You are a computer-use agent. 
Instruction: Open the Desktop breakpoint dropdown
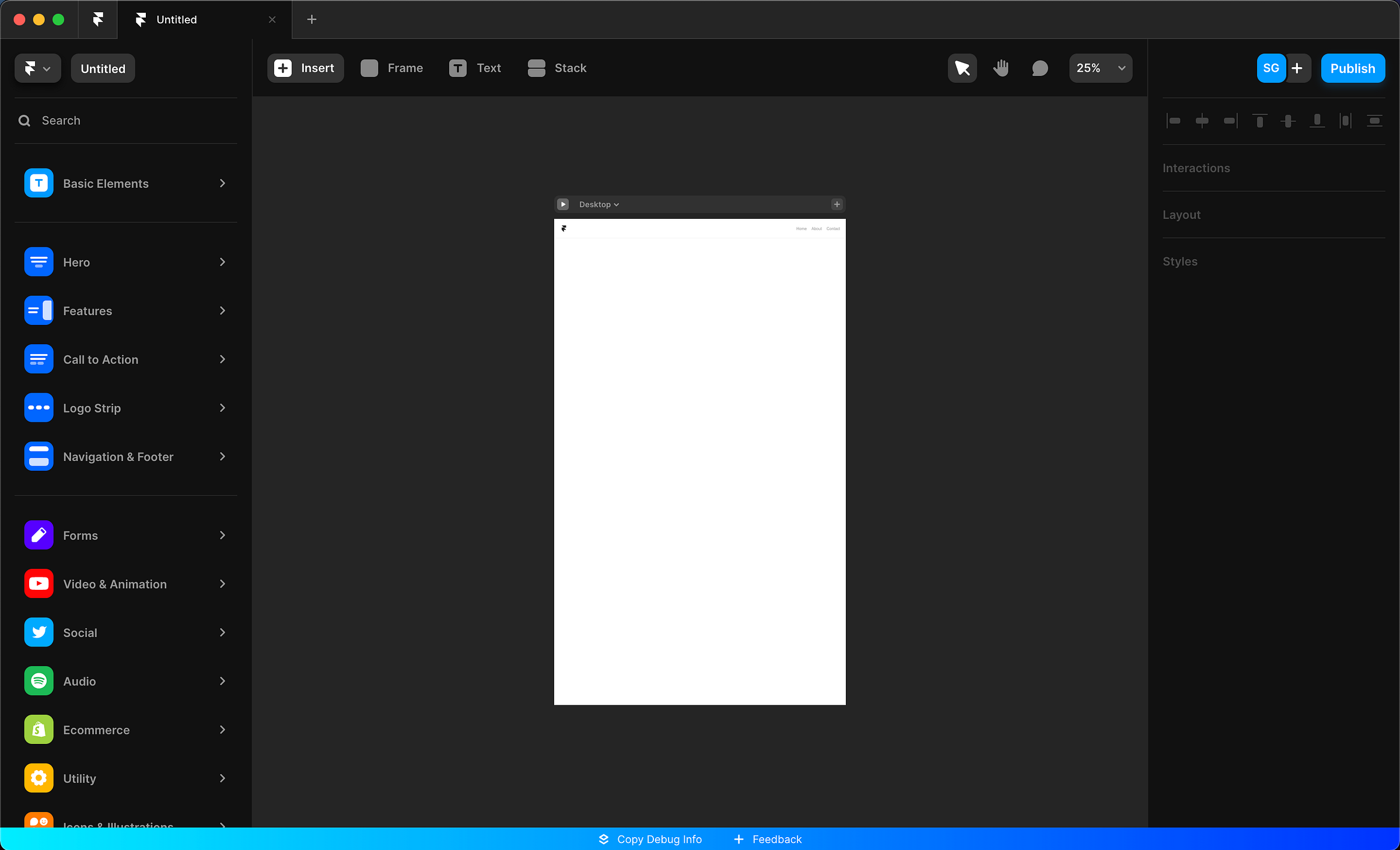pyautogui.click(x=598, y=204)
